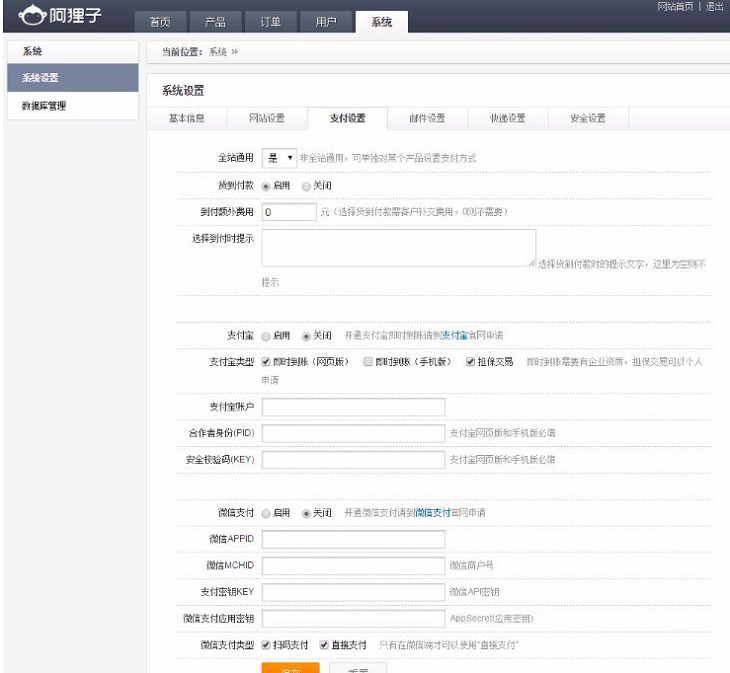Viewport: 730px width, 673px height.
Task: Click the 退出 logout link
Action: [x=714, y=7]
